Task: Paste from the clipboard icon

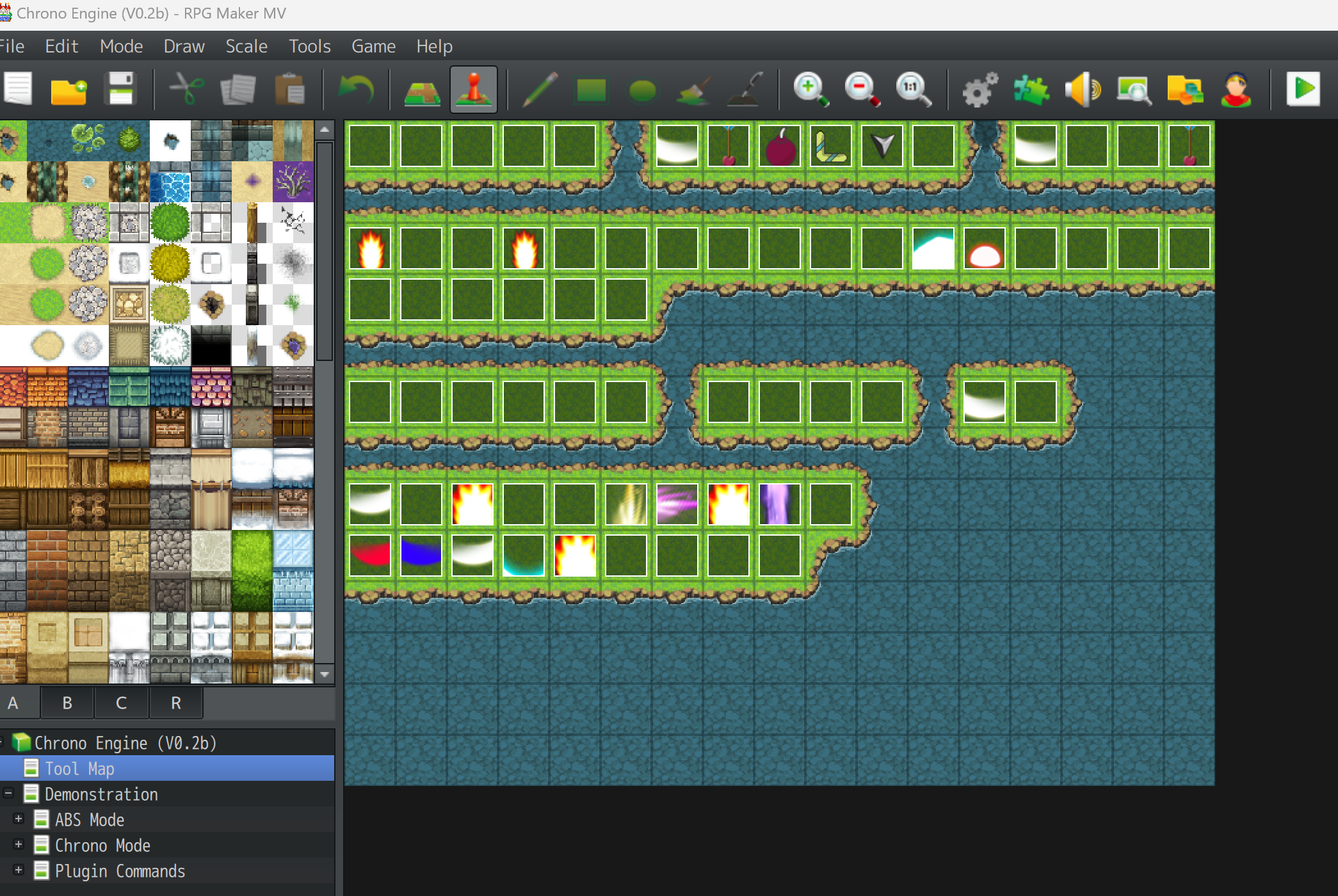Action: pos(289,89)
